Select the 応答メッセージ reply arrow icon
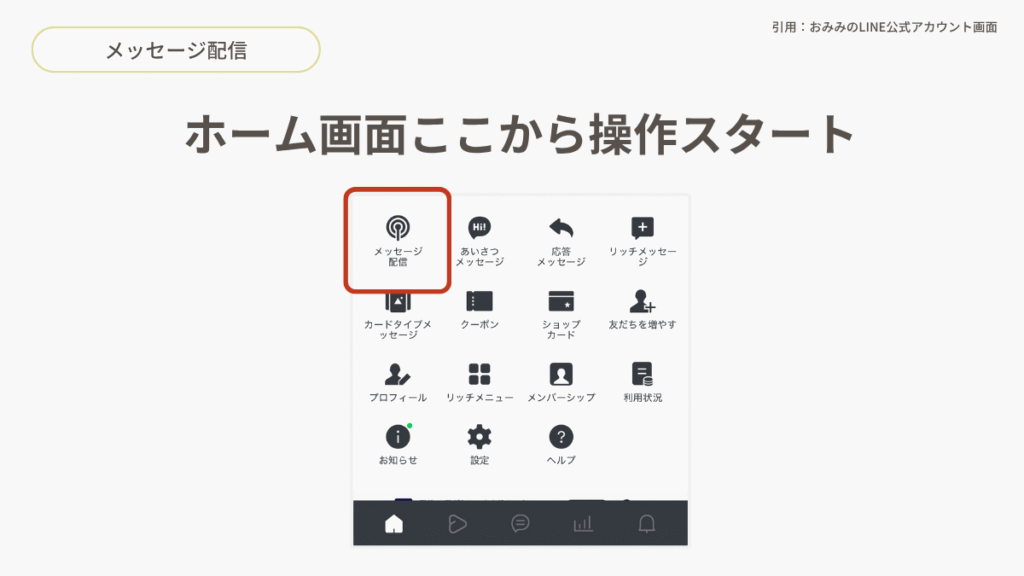 pyautogui.click(x=561, y=228)
